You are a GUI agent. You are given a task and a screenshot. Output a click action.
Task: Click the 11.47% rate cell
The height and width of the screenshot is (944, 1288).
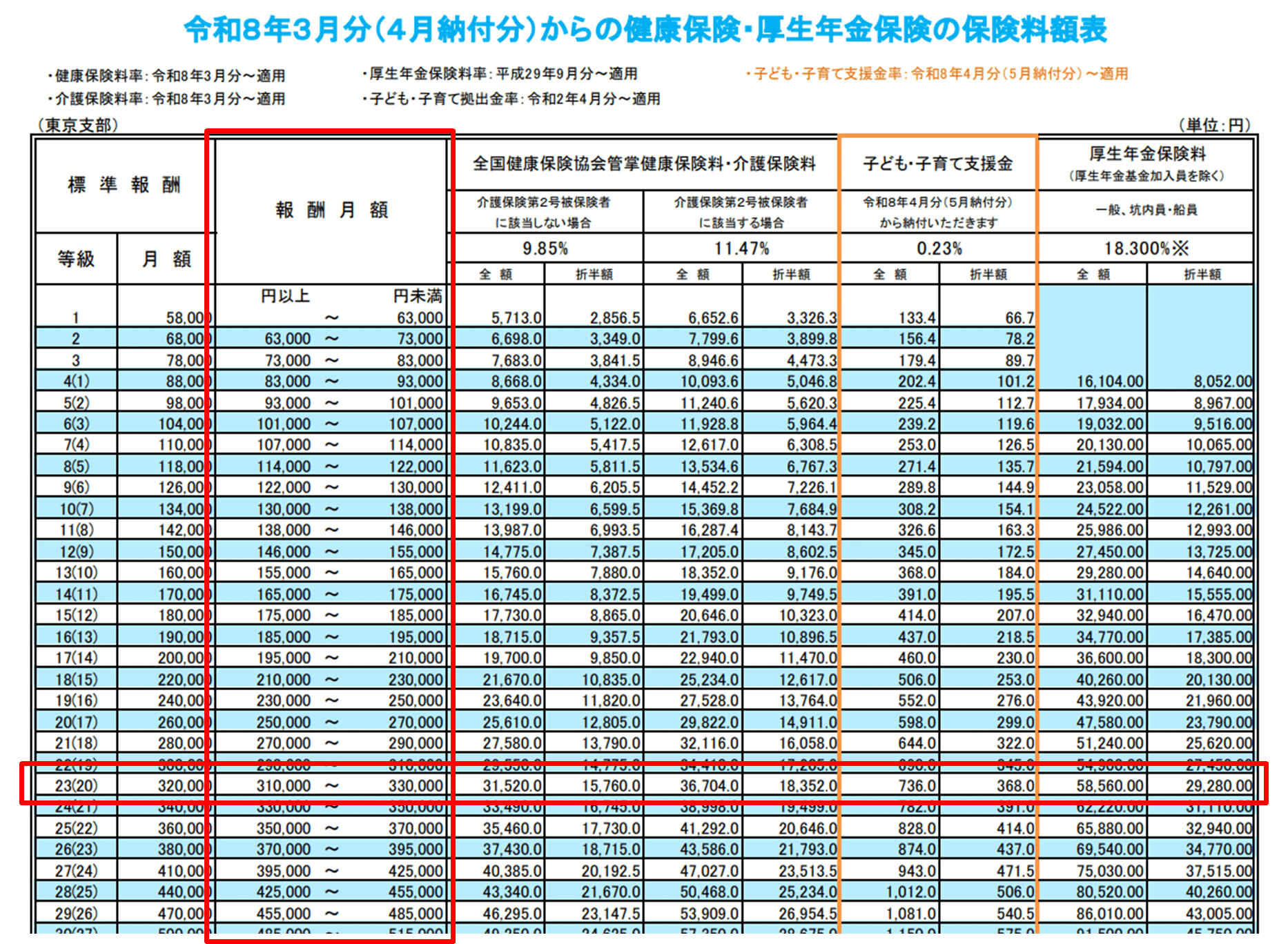click(741, 248)
